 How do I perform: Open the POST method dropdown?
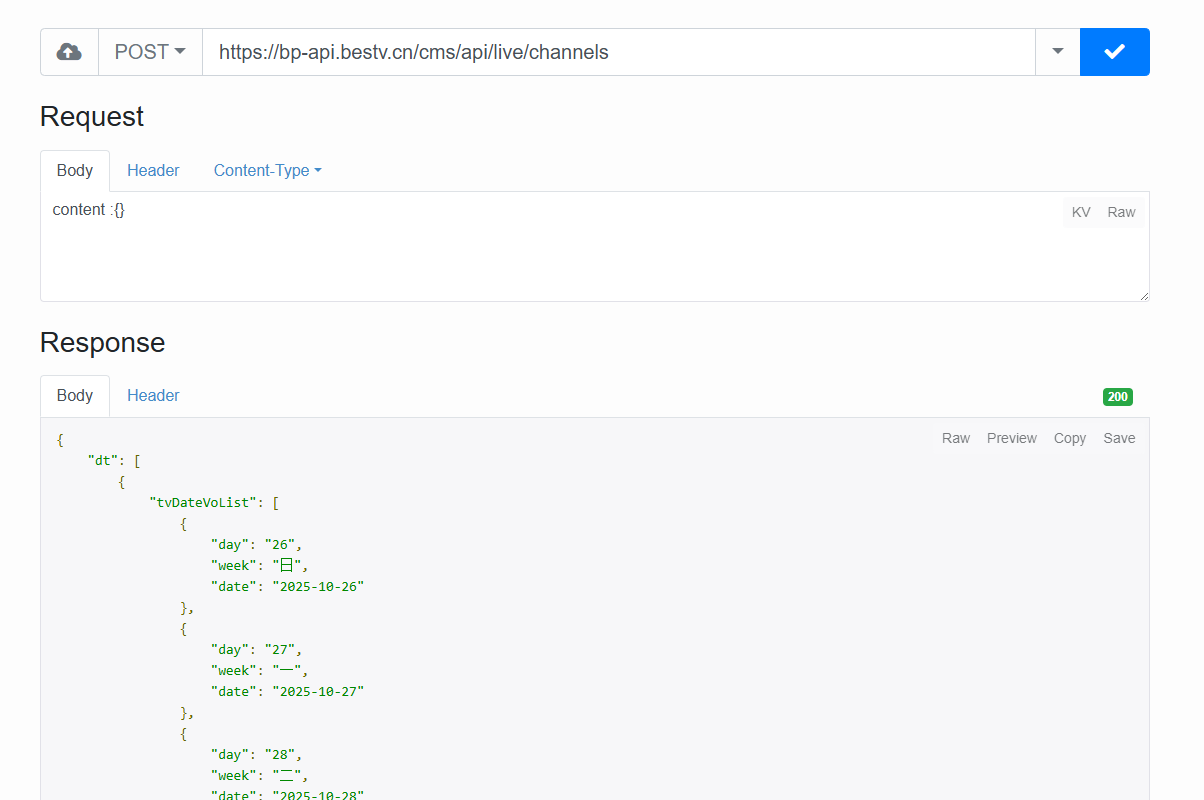click(150, 52)
